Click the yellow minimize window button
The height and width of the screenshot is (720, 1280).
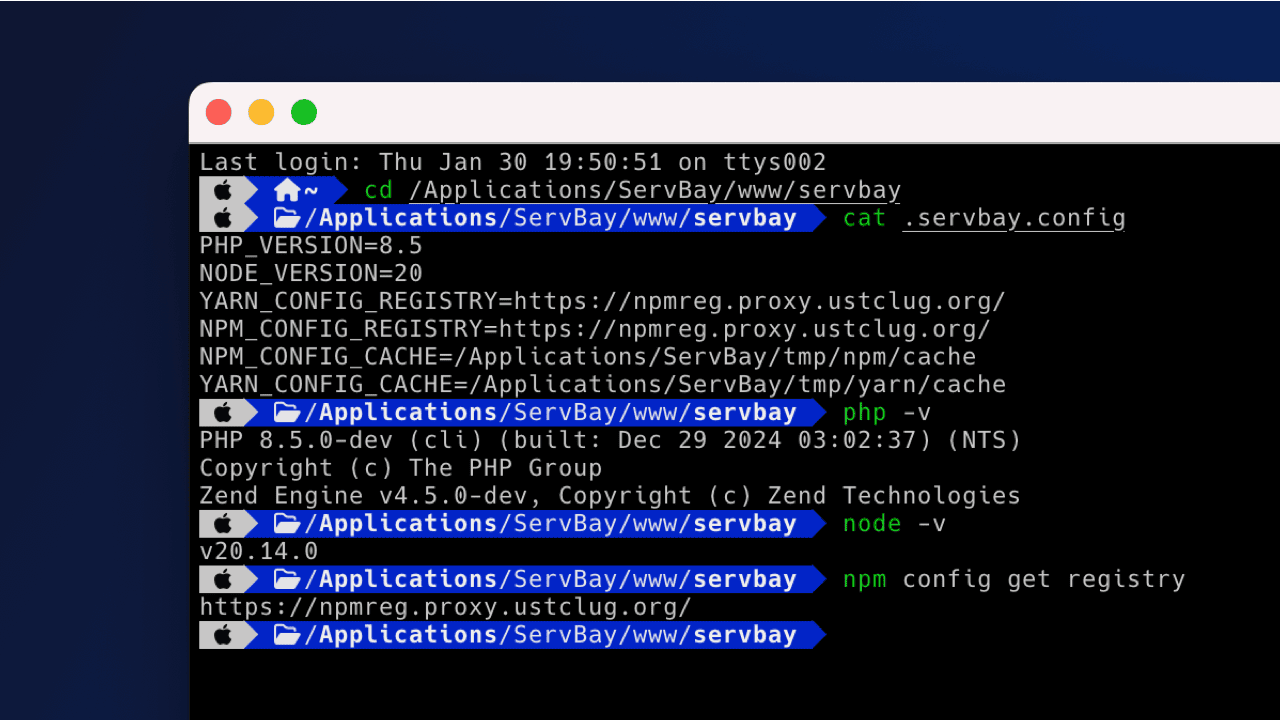[261, 112]
